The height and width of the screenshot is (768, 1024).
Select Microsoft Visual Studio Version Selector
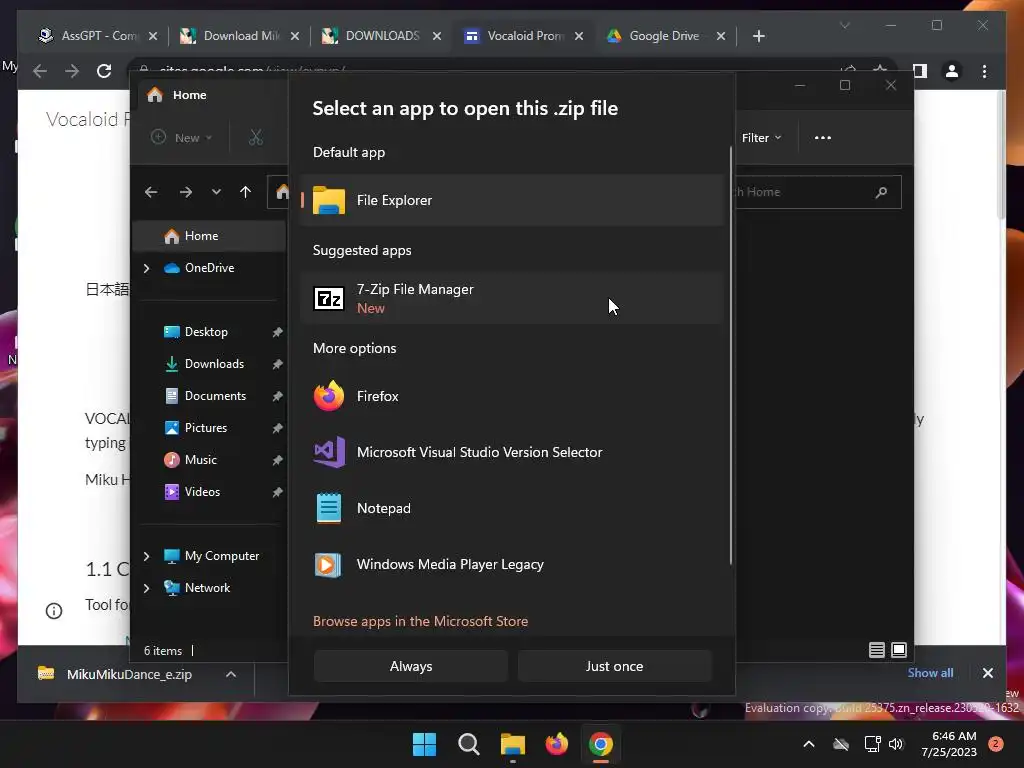(x=512, y=452)
